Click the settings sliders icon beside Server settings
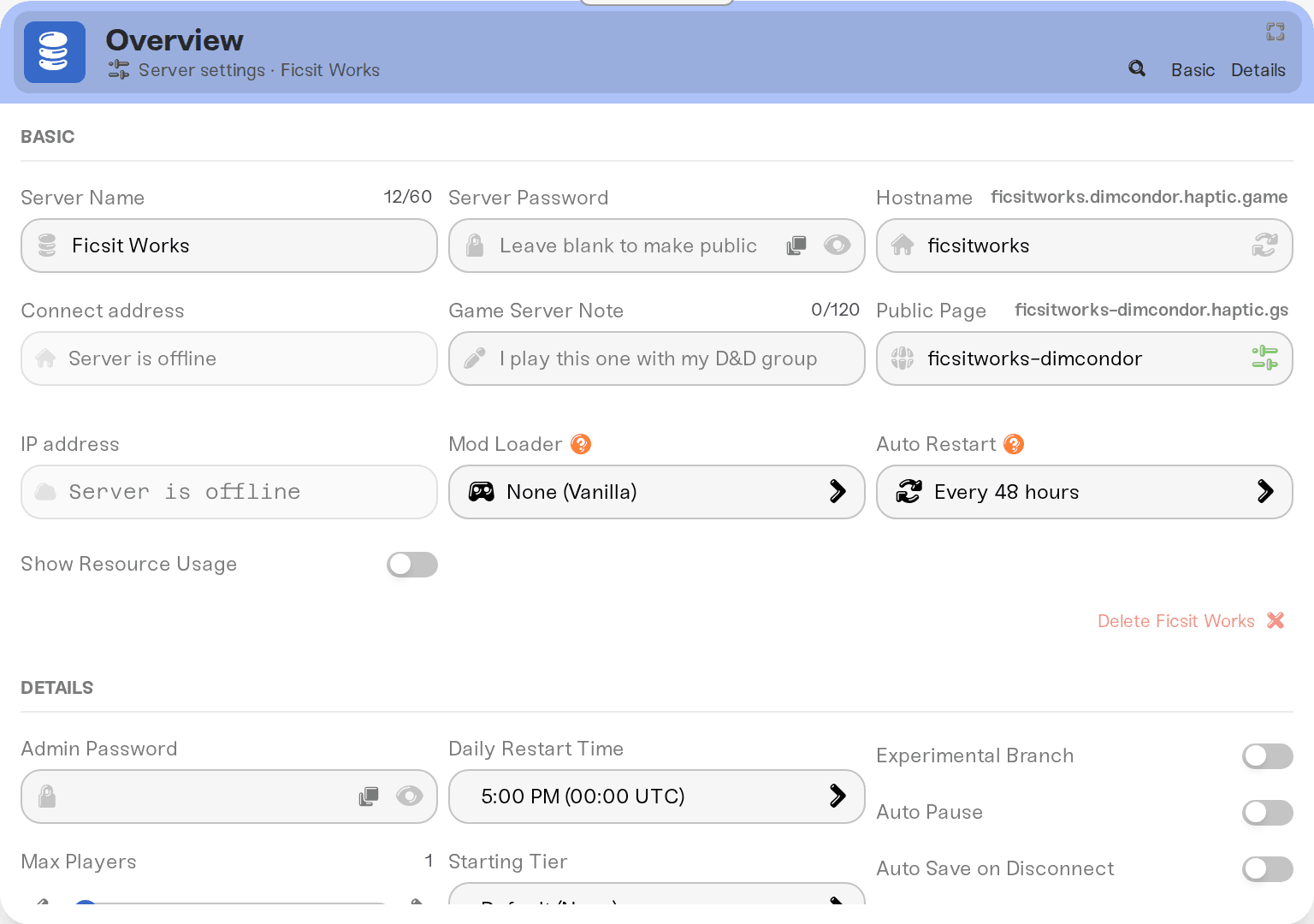The width and height of the screenshot is (1314, 924). click(119, 70)
